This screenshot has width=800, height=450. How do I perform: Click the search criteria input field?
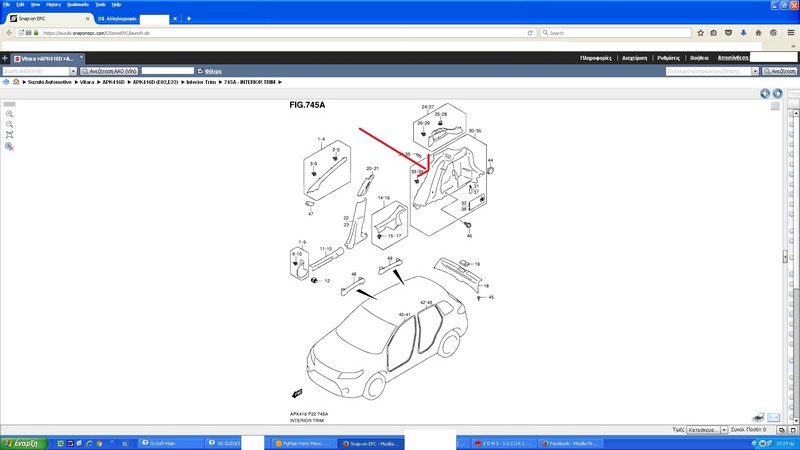[709, 71]
